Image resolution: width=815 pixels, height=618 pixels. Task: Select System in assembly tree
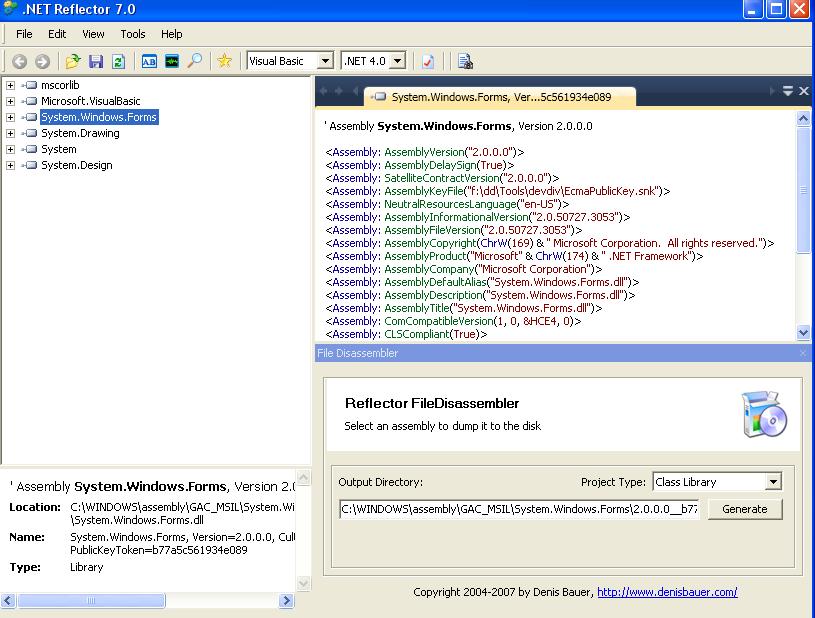pyautogui.click(x=59, y=149)
